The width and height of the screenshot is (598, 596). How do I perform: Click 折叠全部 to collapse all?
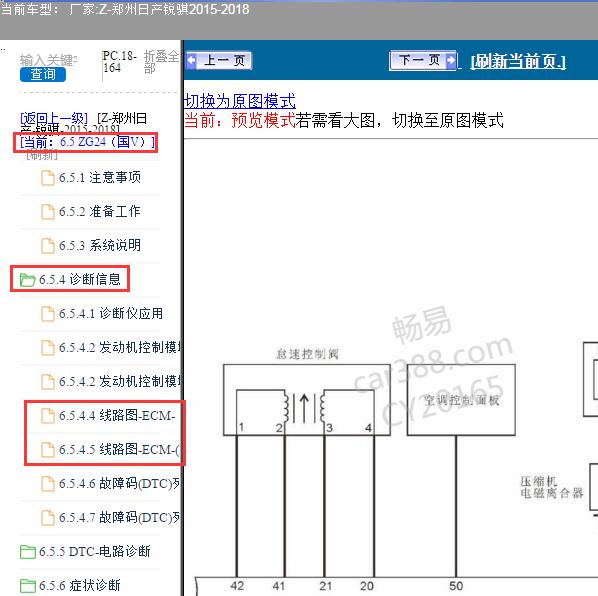click(161, 62)
